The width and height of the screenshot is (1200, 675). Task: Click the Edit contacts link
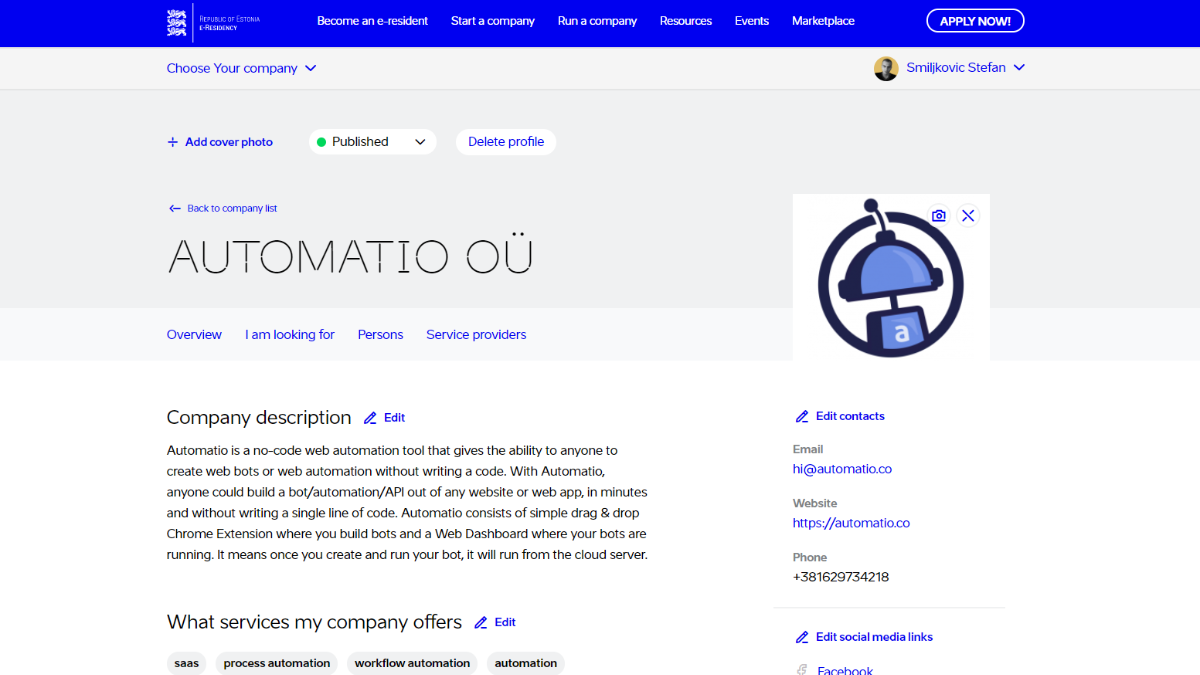tap(840, 416)
